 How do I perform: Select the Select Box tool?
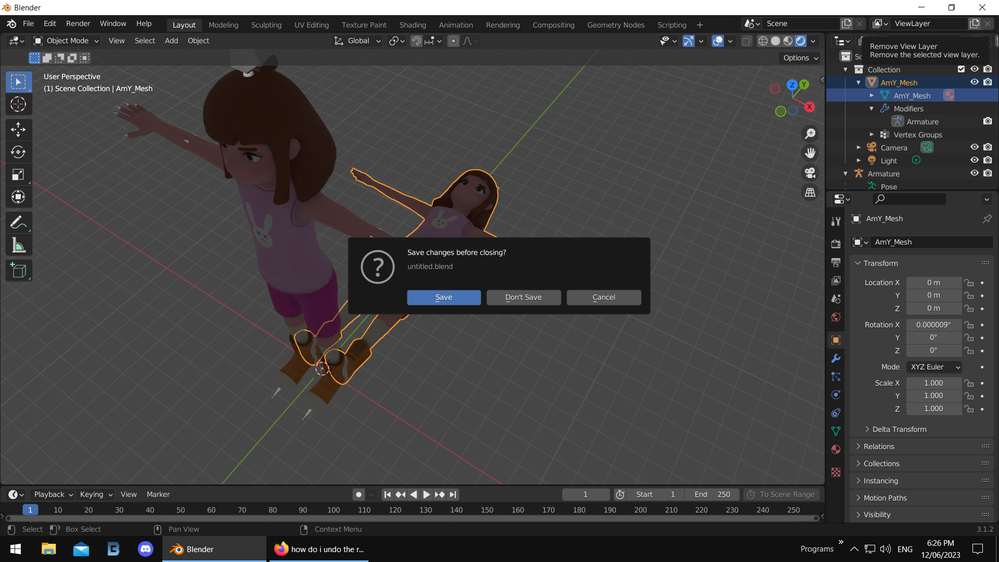18,82
